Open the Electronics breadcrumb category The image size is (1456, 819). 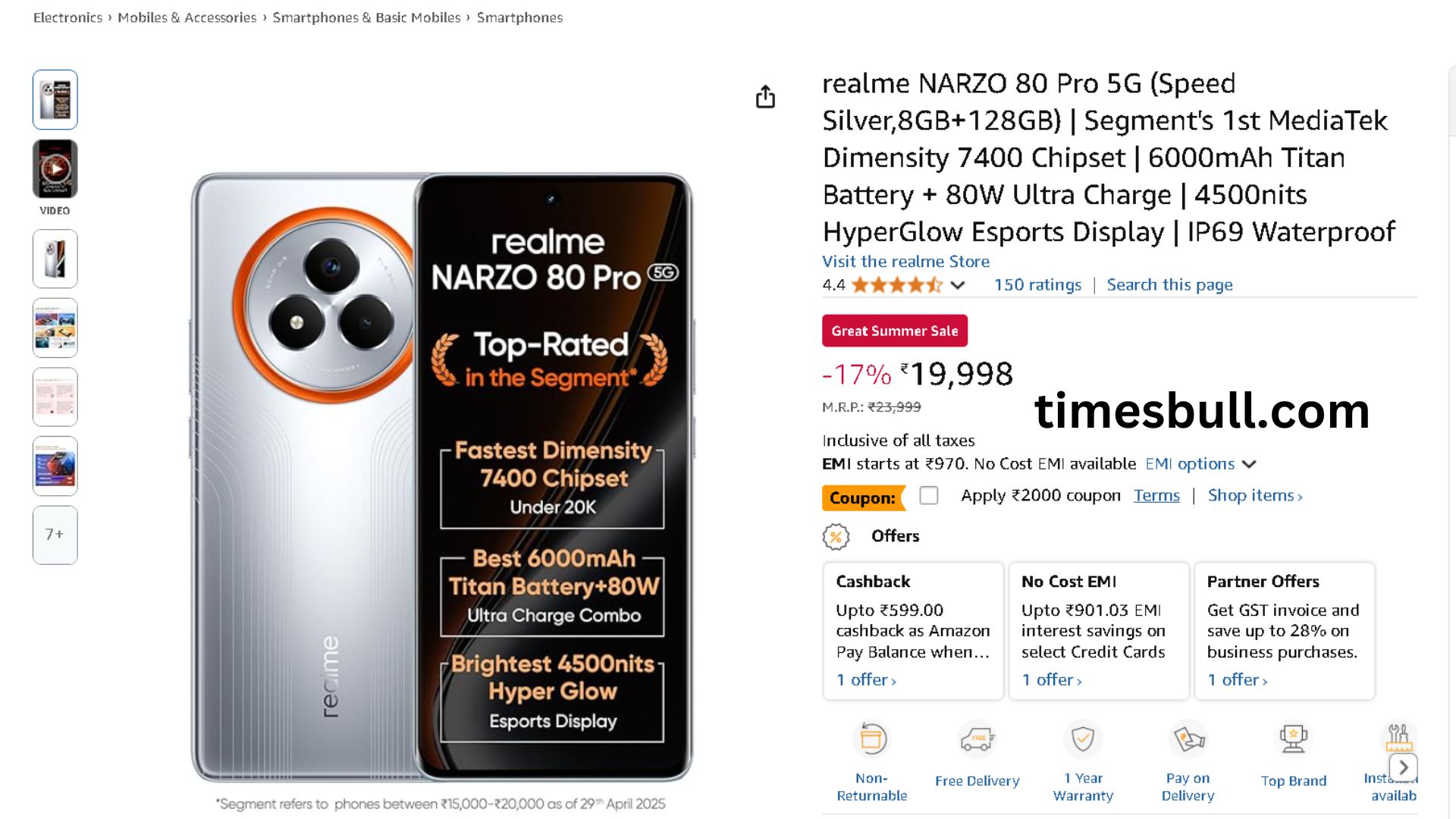point(68,17)
